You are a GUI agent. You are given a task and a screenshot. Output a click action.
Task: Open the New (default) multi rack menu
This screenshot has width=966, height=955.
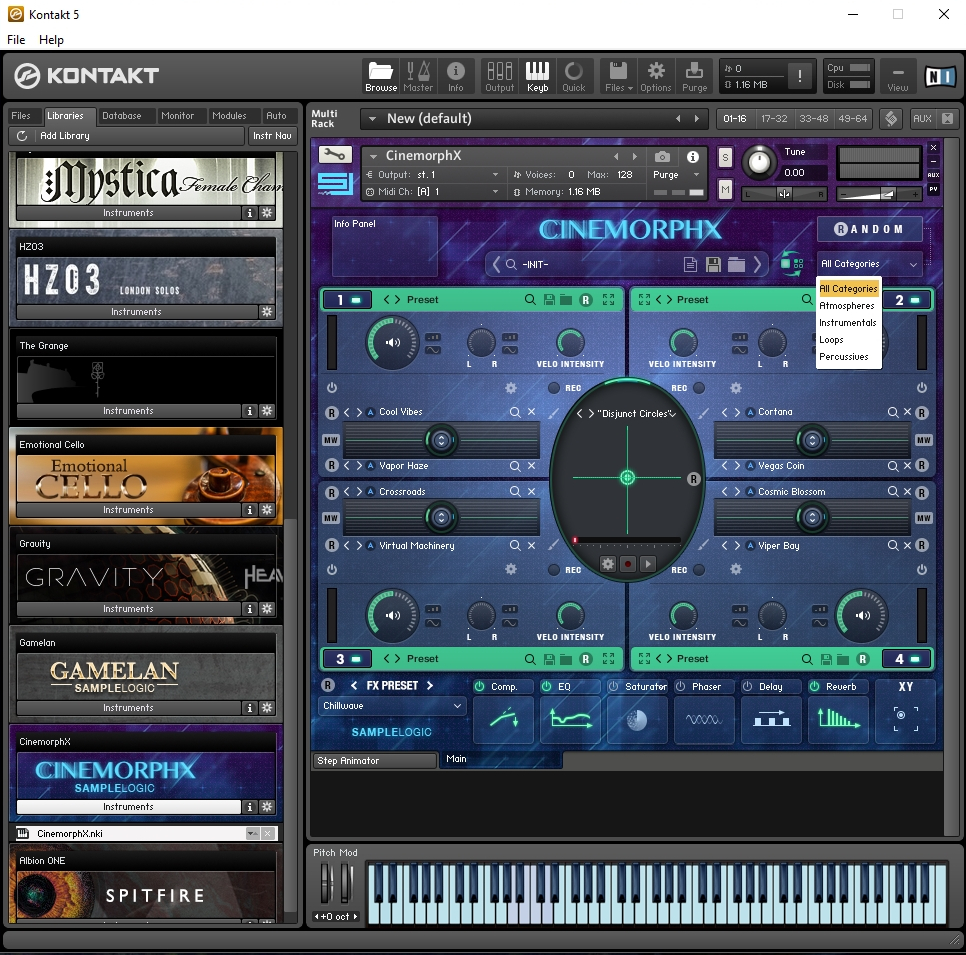372,119
